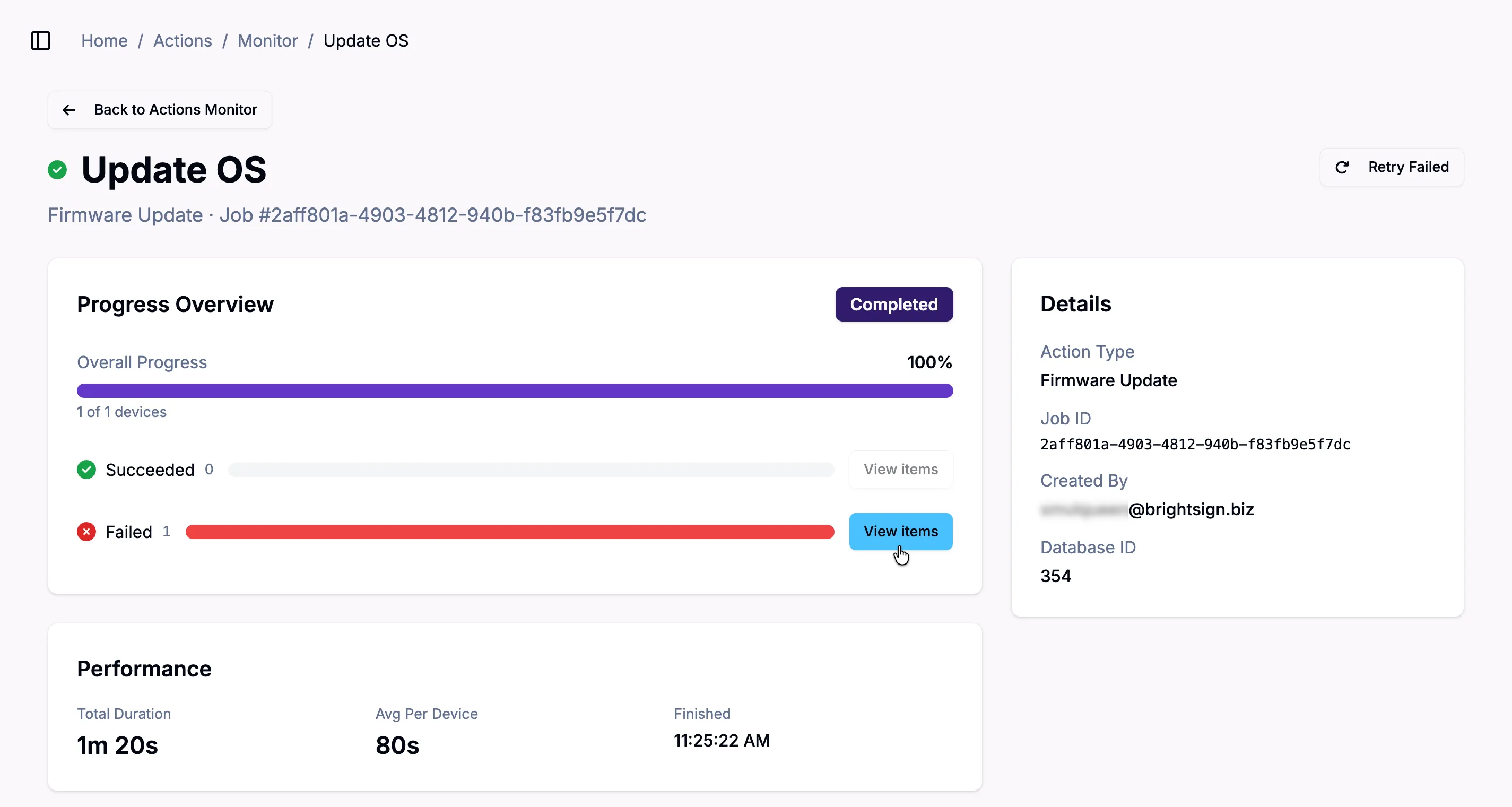Click the Firmware Update action type value
Image resolution: width=1512 pixels, height=807 pixels.
(1108, 380)
